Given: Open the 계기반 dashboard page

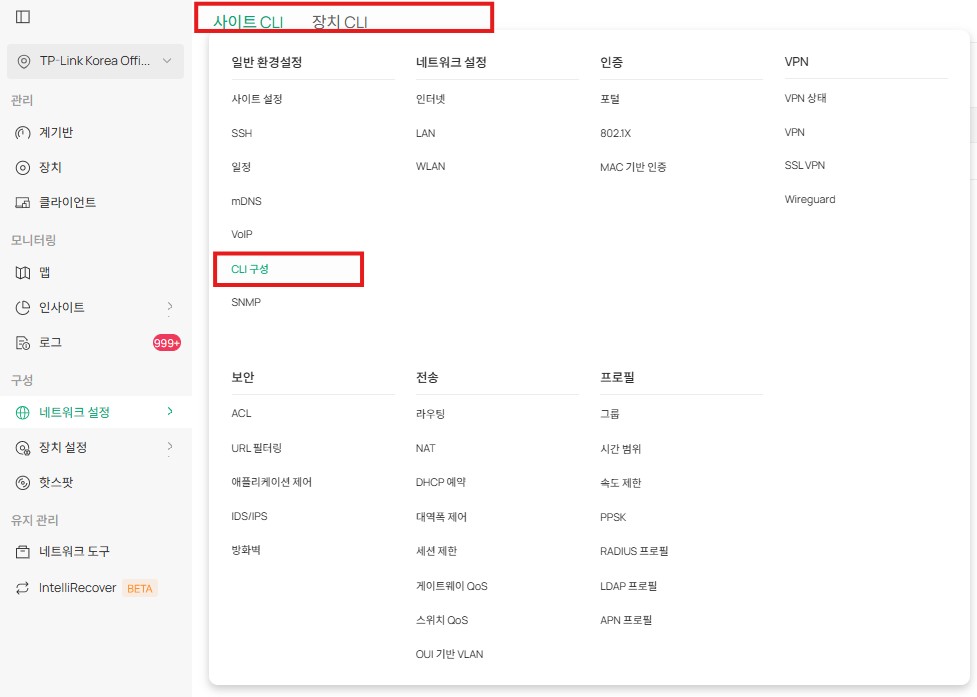Looking at the screenshot, I should point(55,131).
